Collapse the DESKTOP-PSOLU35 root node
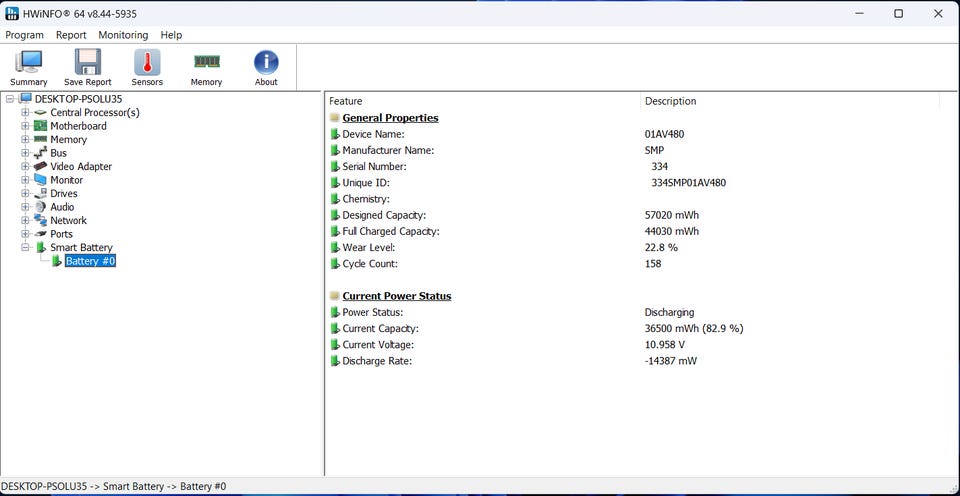 (x=10, y=99)
